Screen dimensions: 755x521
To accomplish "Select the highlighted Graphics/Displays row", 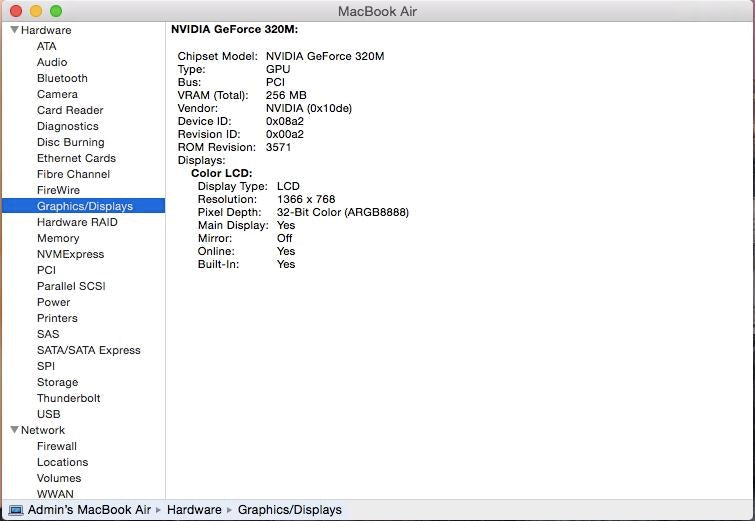I will pyautogui.click(x=83, y=206).
